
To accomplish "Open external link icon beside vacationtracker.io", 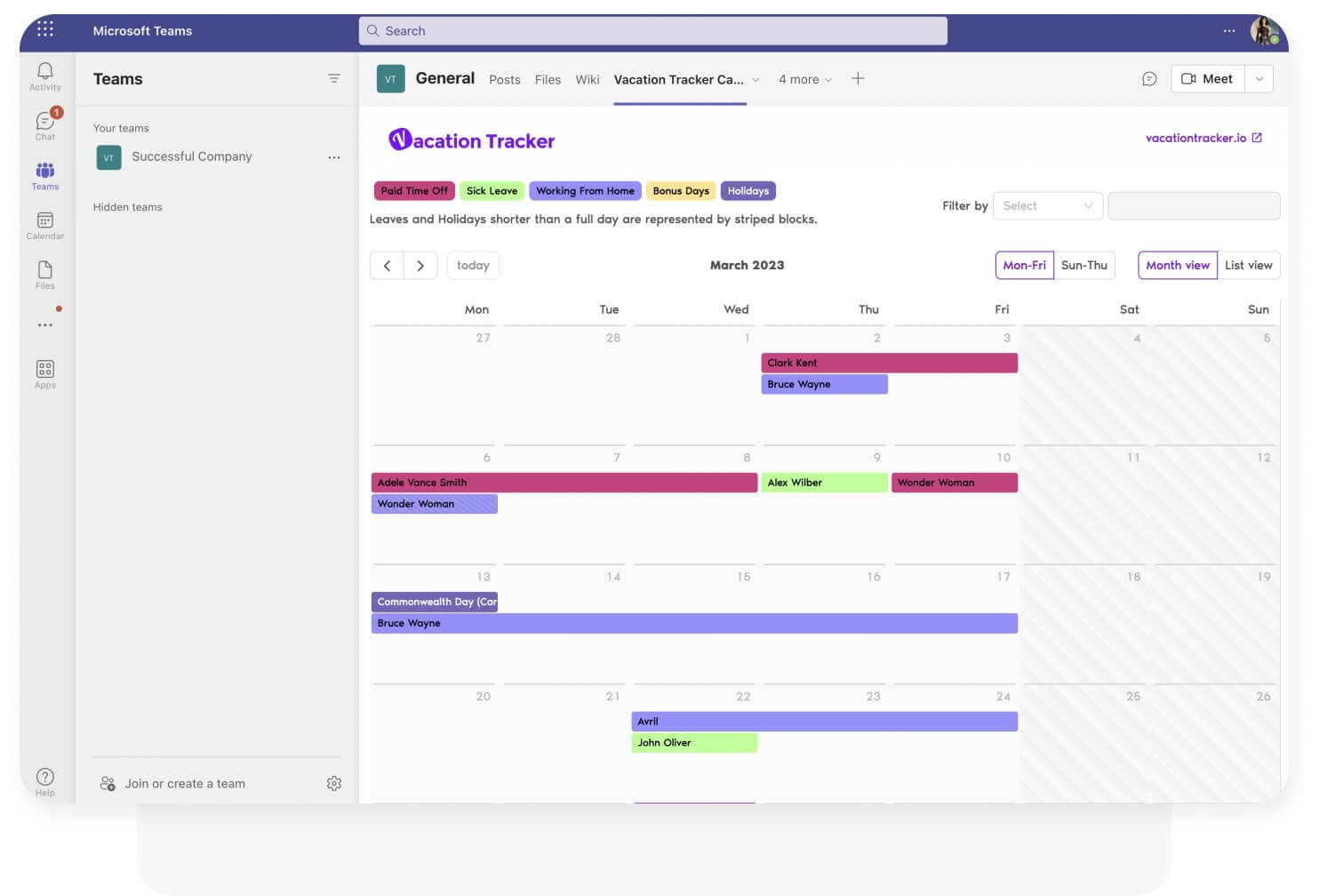I will coord(1257,138).
